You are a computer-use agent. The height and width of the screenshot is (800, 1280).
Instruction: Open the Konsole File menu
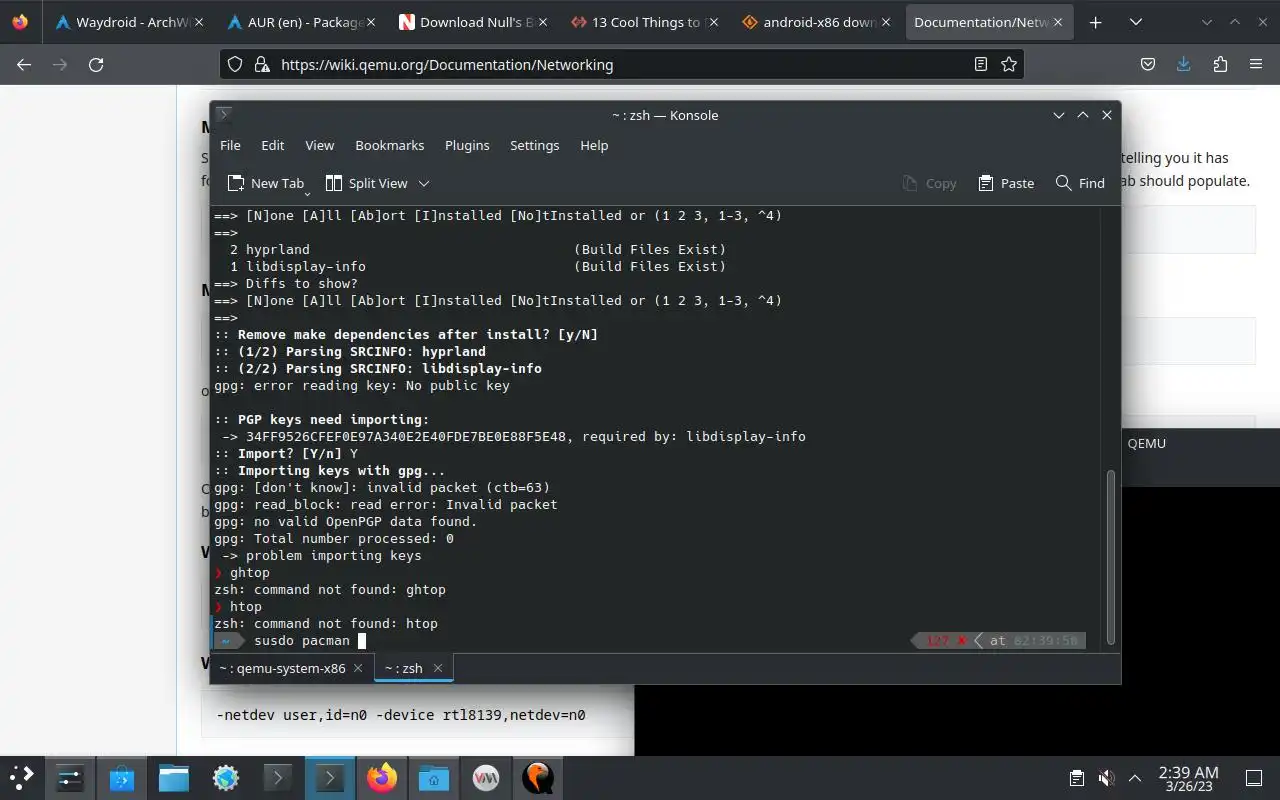230,145
